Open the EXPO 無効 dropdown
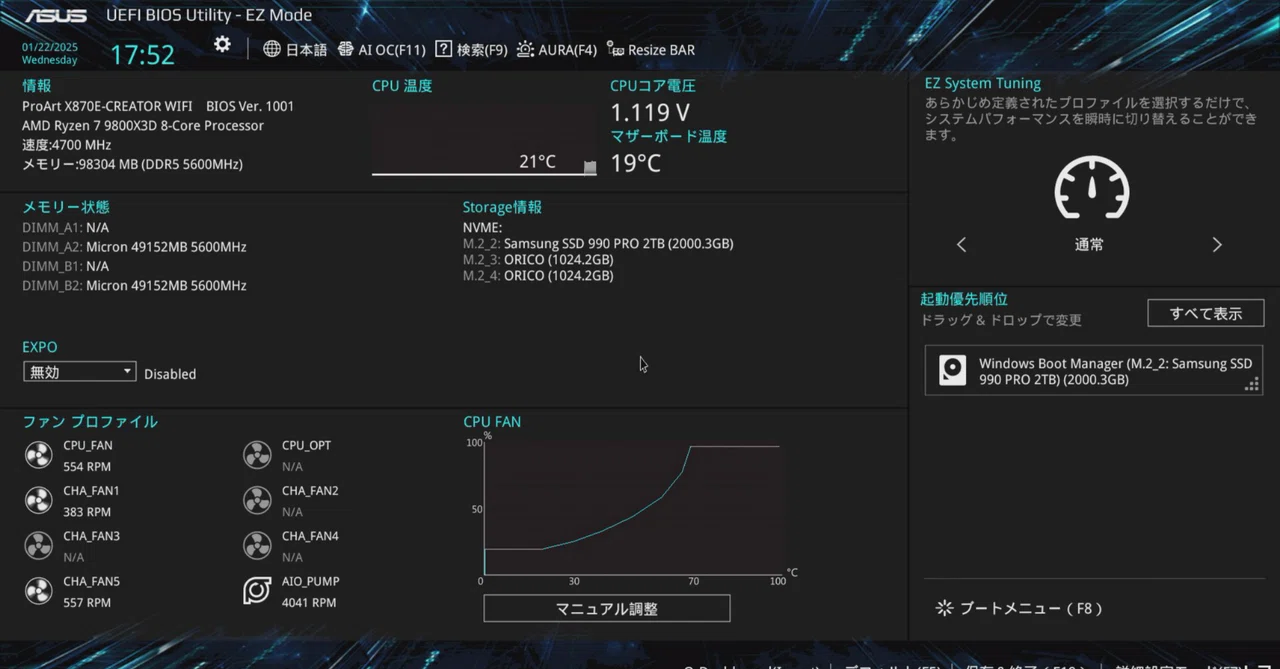 [x=79, y=372]
